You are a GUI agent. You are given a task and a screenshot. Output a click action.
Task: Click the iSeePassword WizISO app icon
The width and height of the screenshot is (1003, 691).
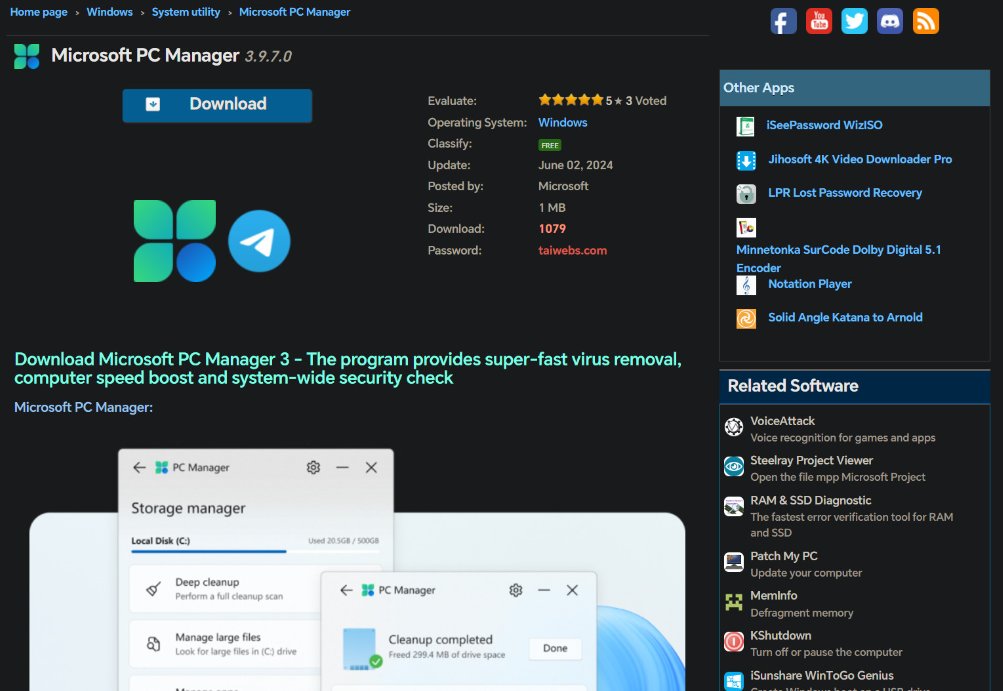(x=746, y=126)
